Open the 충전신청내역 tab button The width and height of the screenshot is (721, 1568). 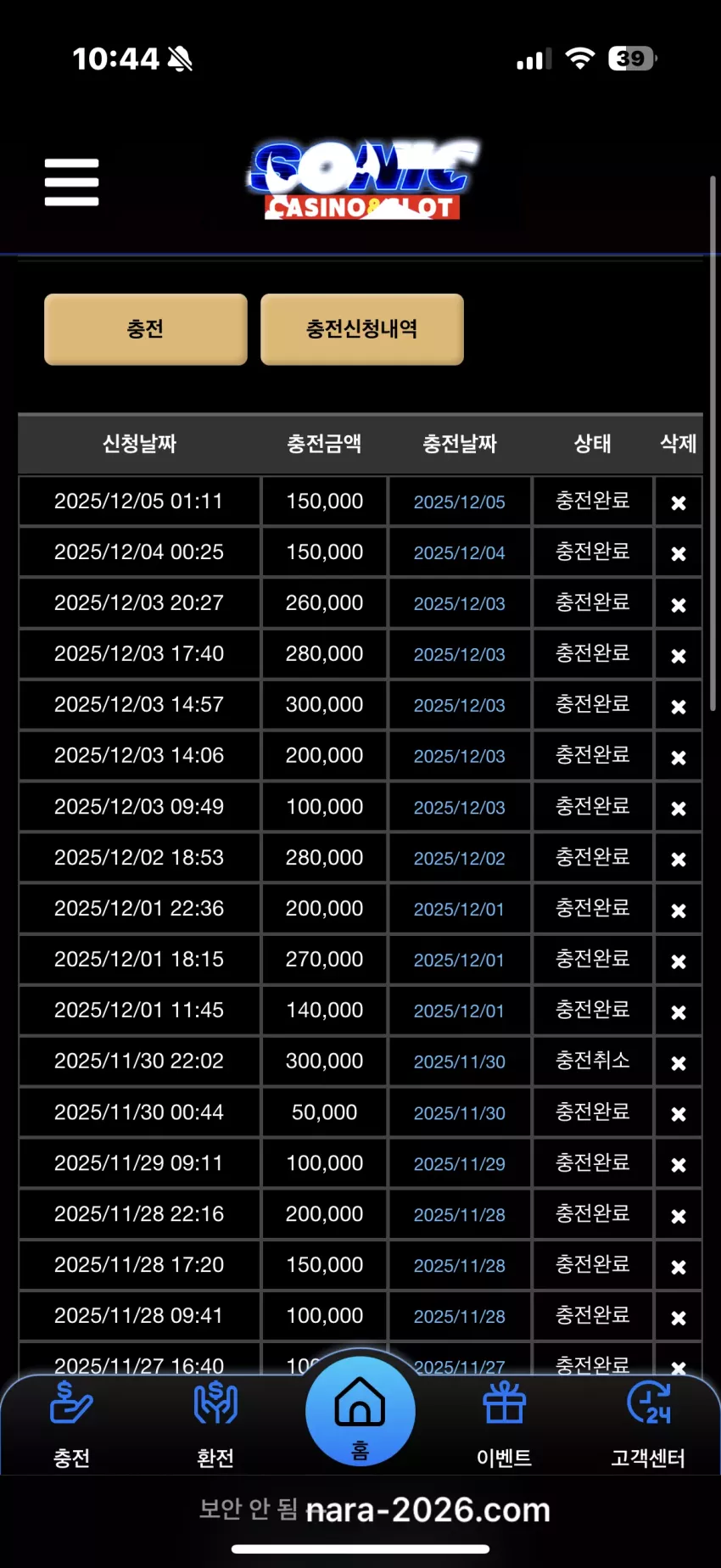tap(362, 329)
